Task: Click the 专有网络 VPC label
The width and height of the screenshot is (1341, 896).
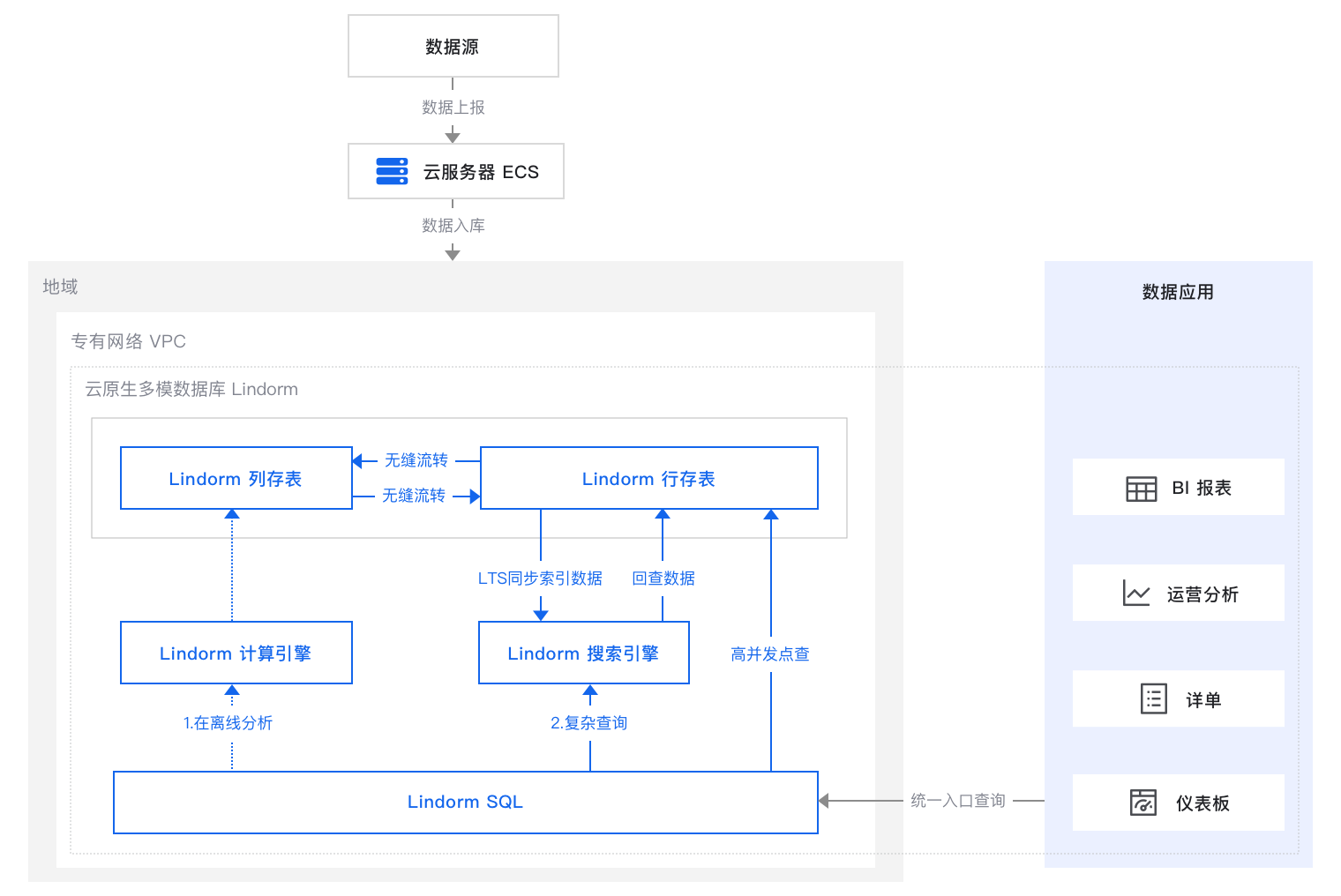Action: point(129,341)
